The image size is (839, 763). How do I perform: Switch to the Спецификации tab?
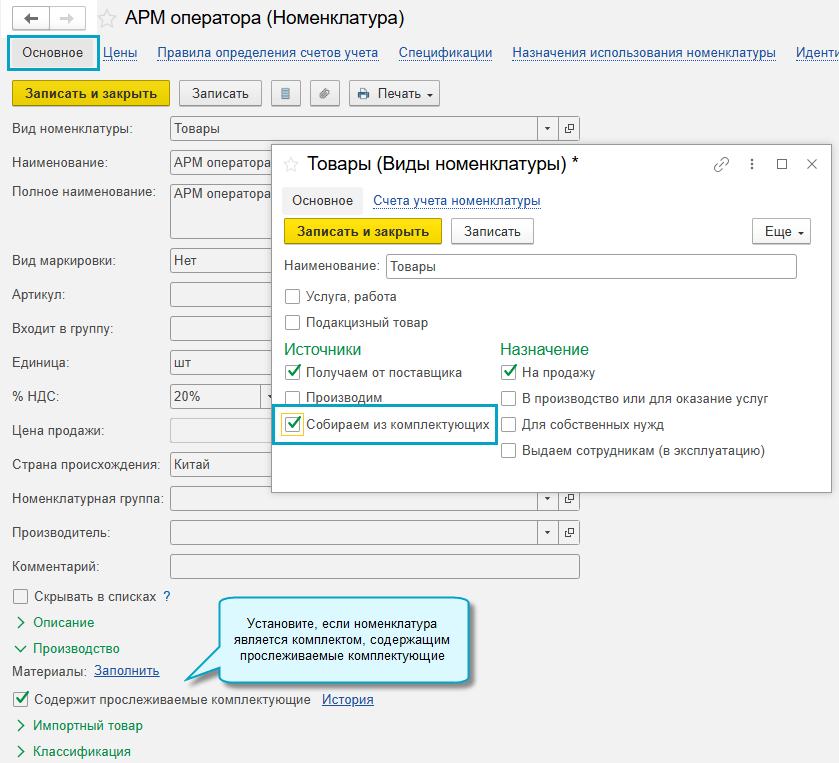445,52
